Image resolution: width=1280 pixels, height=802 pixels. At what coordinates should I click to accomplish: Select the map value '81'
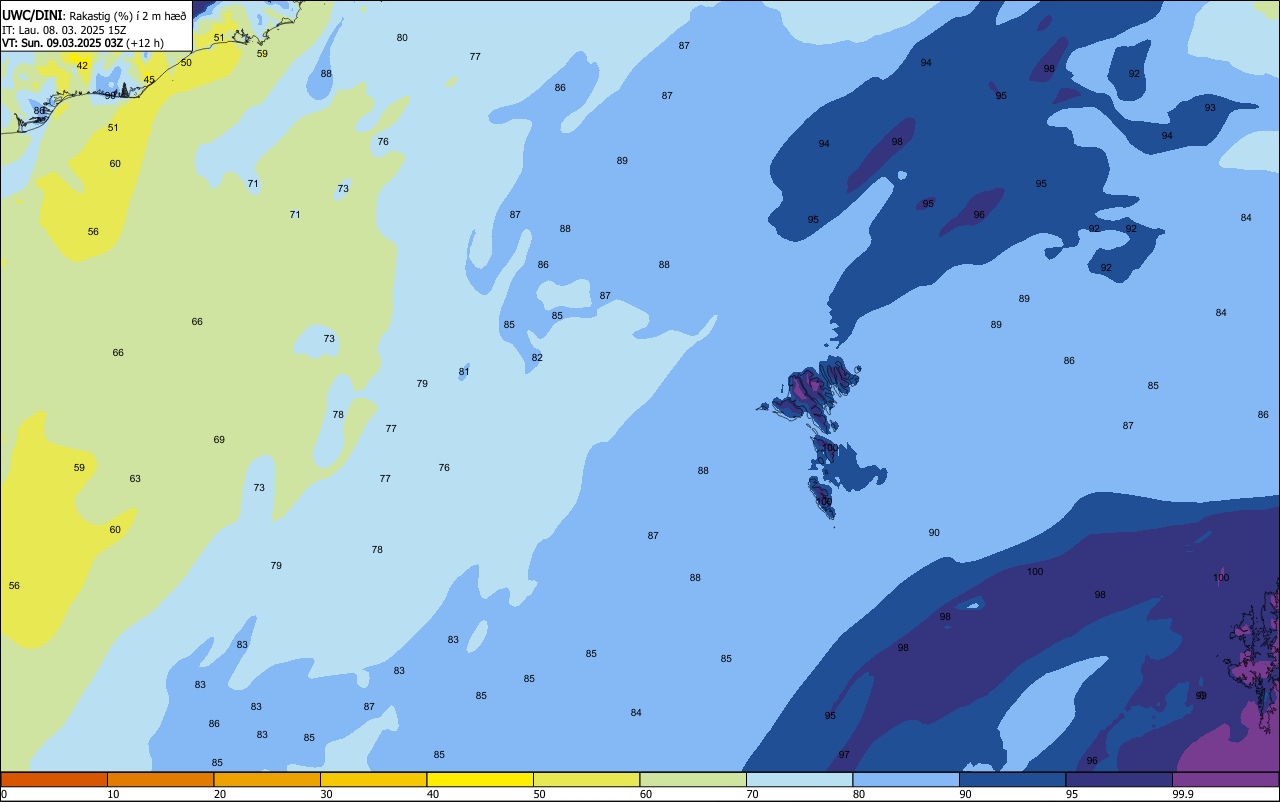[464, 372]
